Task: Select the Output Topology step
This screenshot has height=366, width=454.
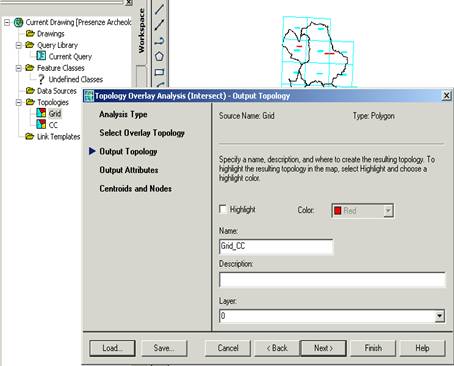Action: (x=128, y=151)
